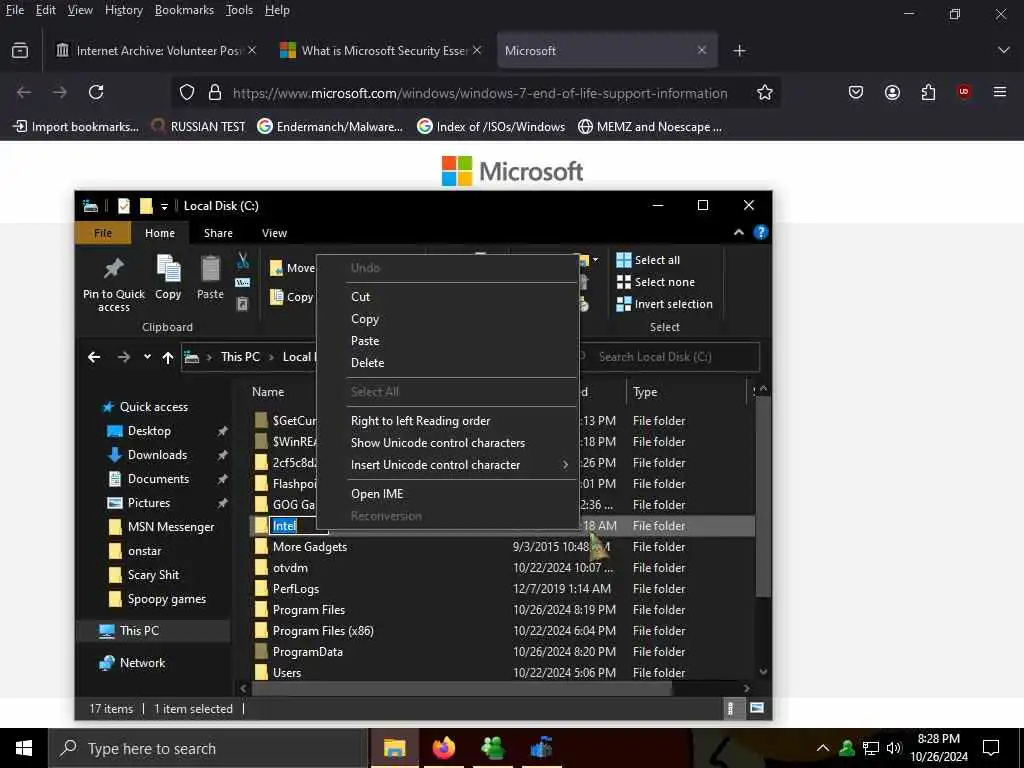The height and width of the screenshot is (768, 1024).
Task: Open Firefox Pocket save icon
Action: tap(856, 92)
